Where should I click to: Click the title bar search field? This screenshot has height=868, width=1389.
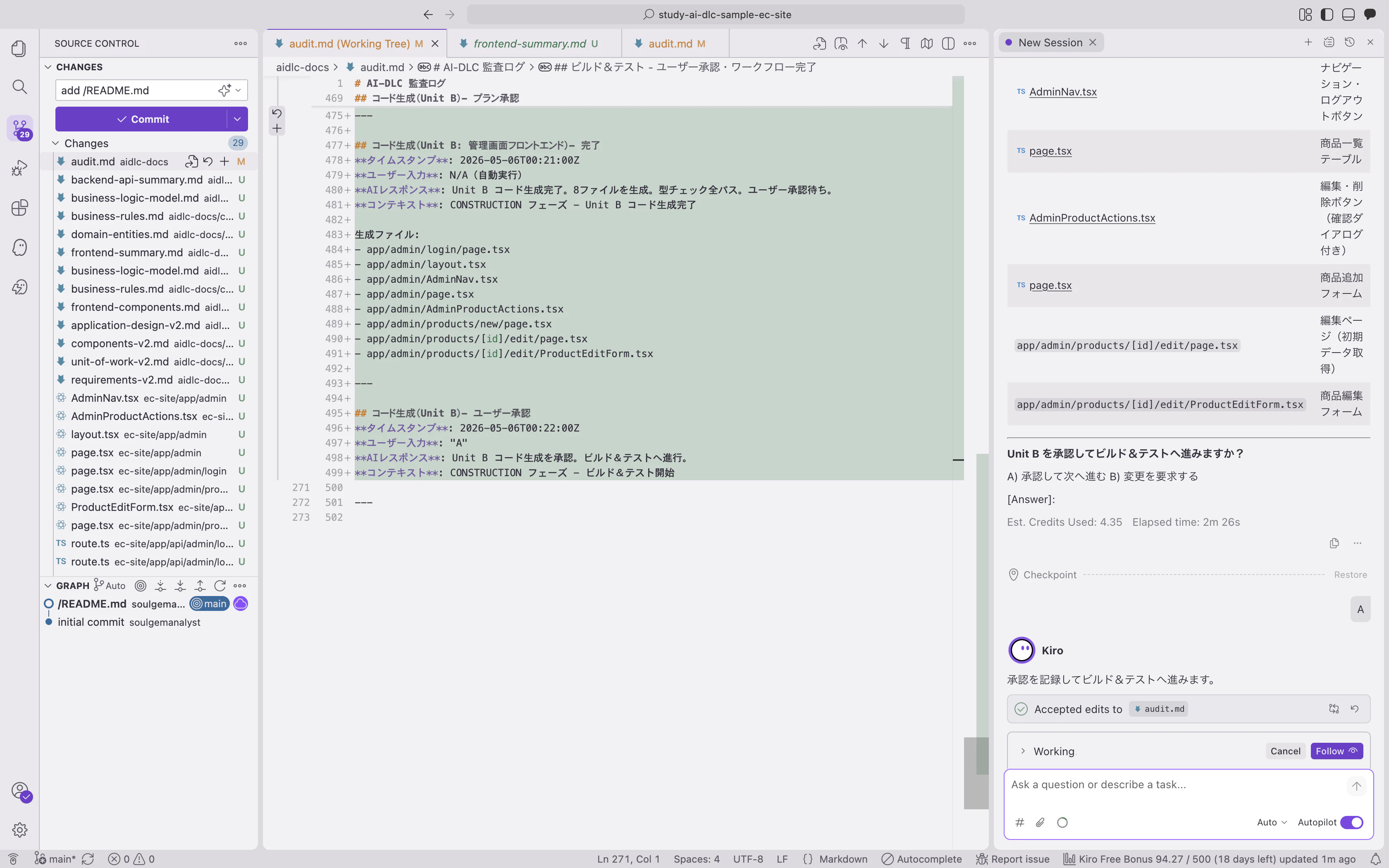click(x=716, y=15)
